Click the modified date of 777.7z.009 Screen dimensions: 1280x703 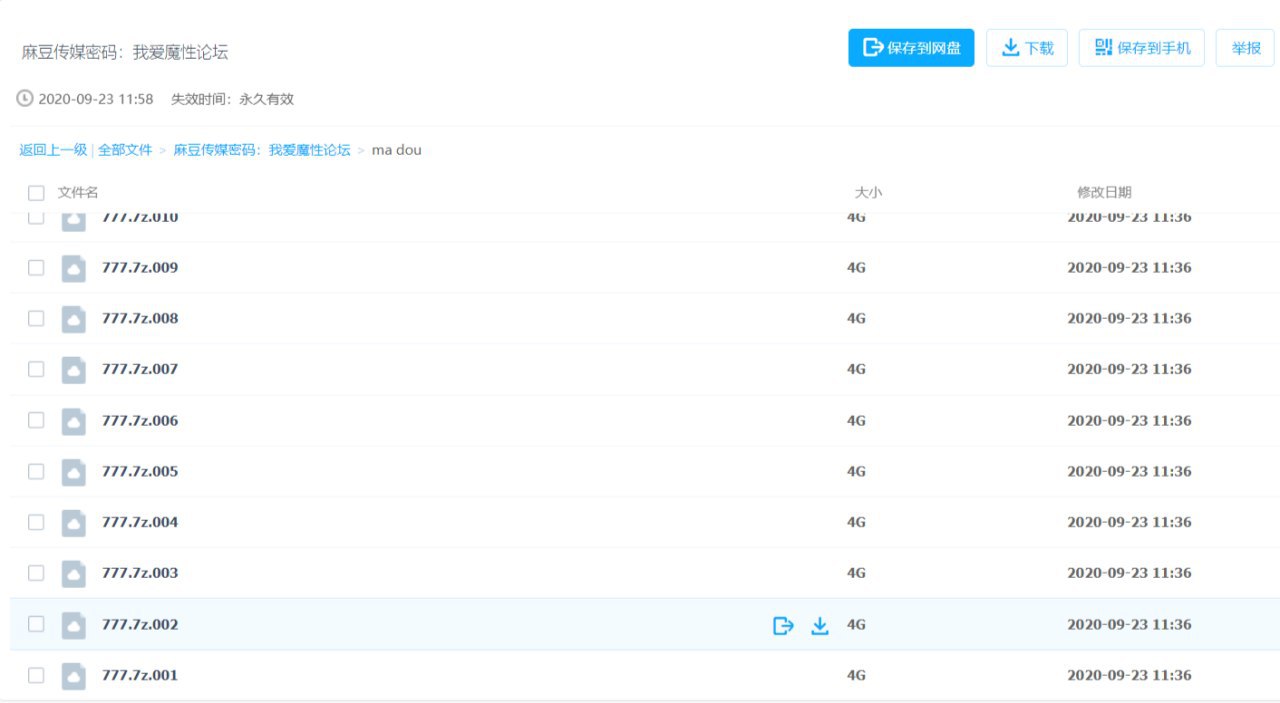click(x=1129, y=268)
